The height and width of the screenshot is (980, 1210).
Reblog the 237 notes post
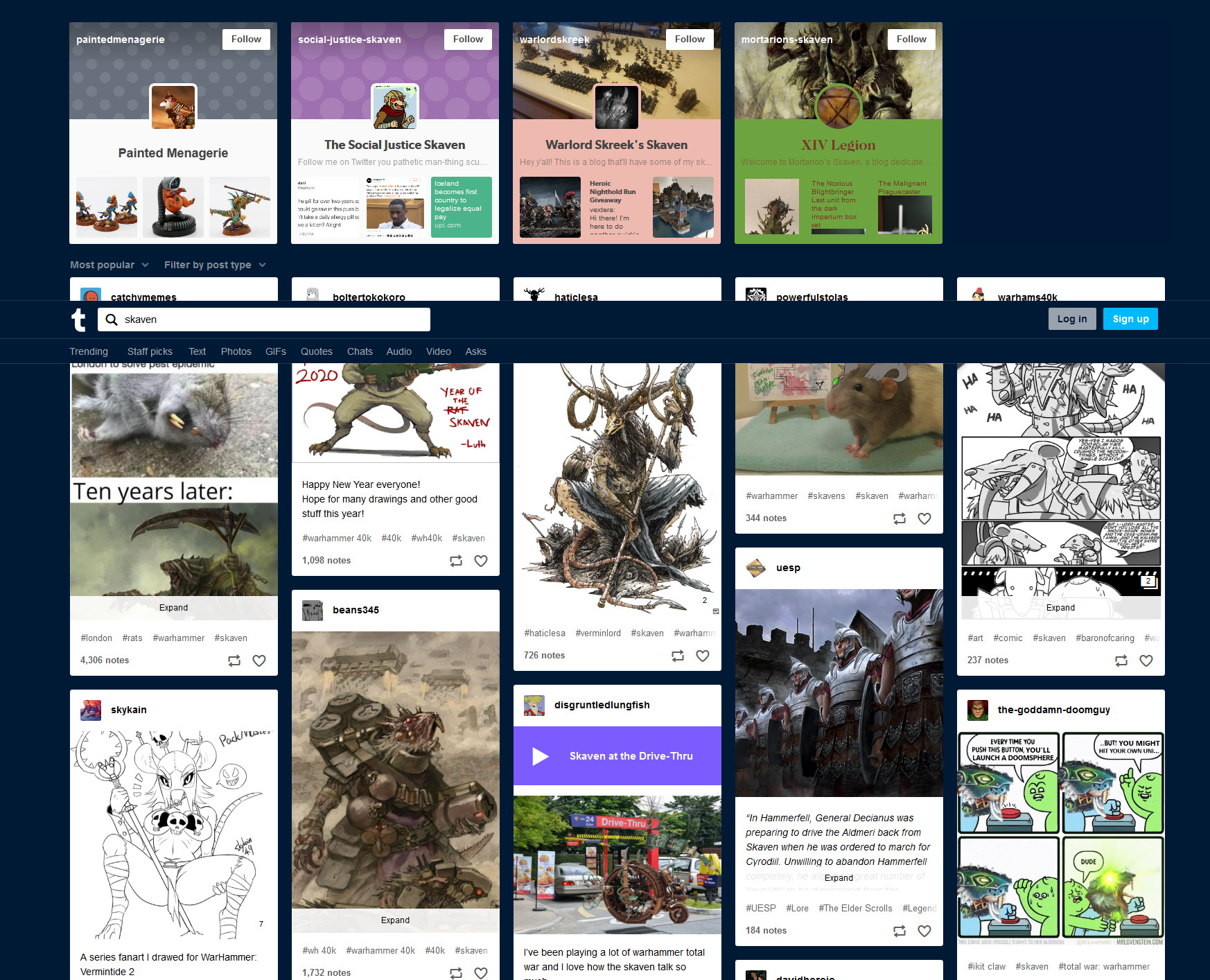pos(1121,660)
